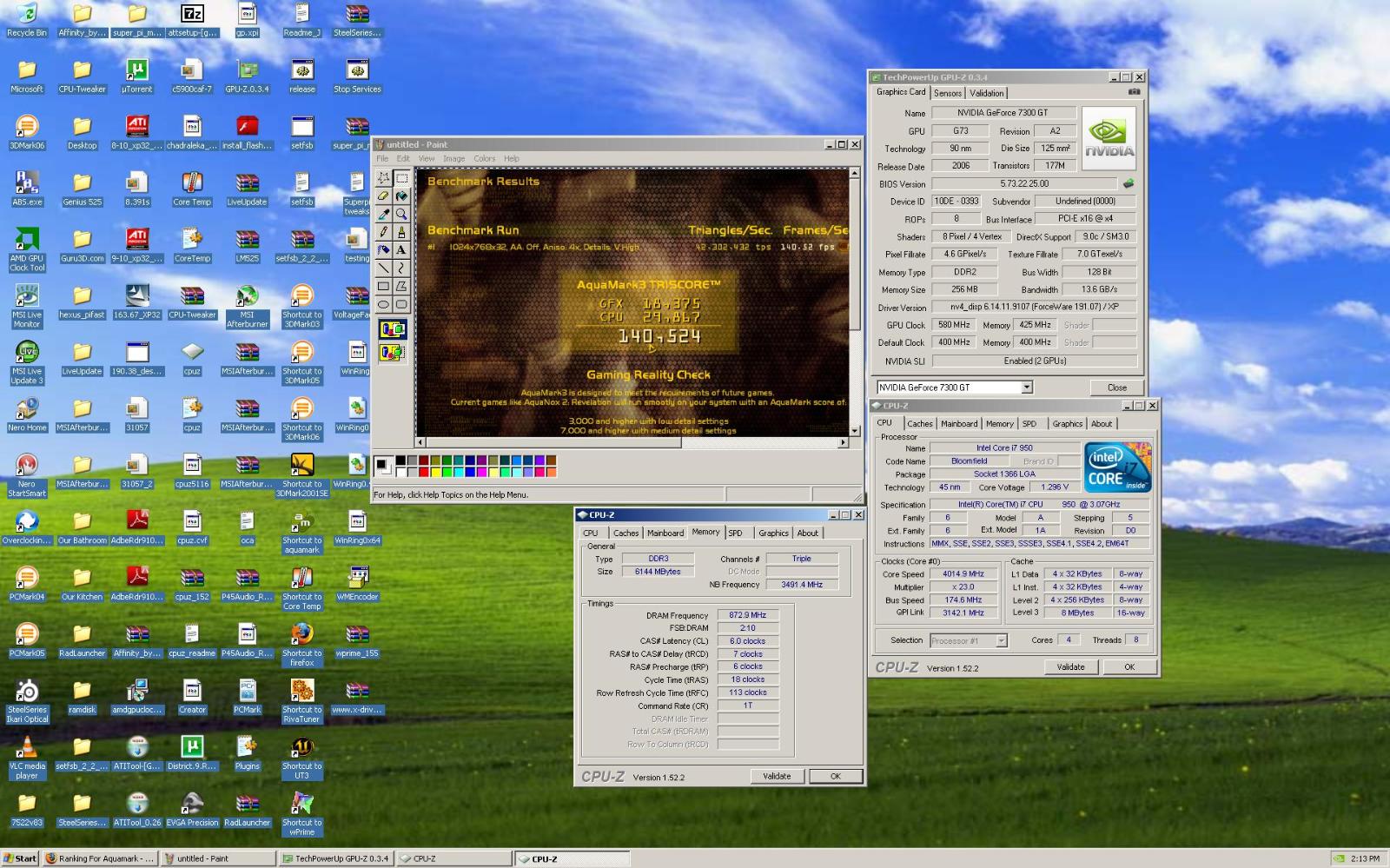Click Paint horizontal scrollbar right arrow
The image size is (1390, 868).
[842, 443]
